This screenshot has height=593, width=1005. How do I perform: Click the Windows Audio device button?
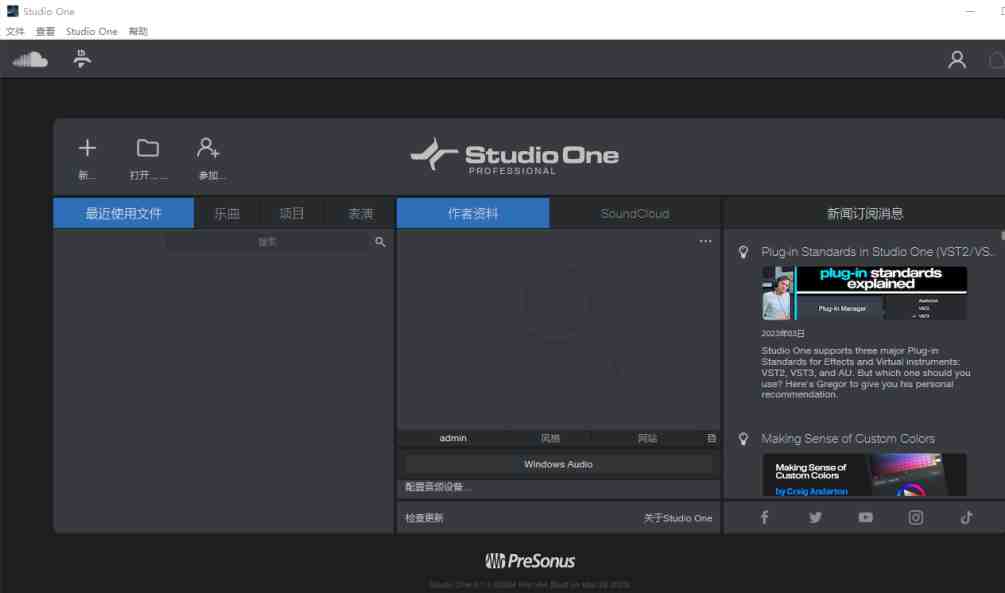(x=558, y=464)
